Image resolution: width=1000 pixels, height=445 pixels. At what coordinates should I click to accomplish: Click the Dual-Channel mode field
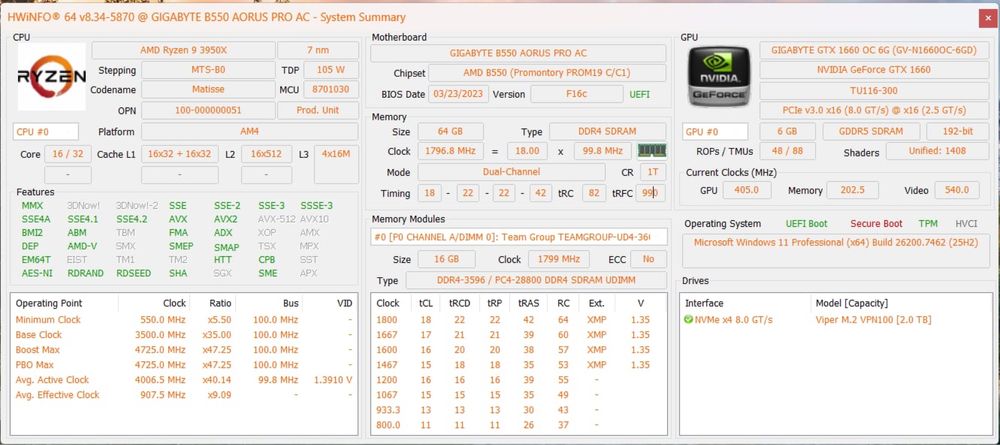[x=511, y=172]
